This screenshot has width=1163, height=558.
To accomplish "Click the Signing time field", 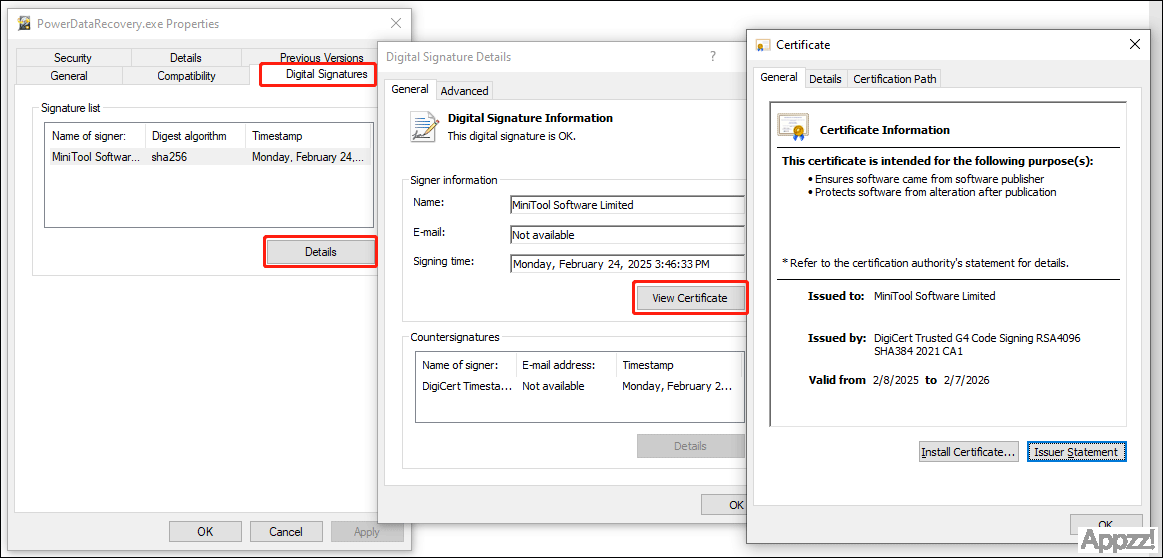I will click(627, 263).
